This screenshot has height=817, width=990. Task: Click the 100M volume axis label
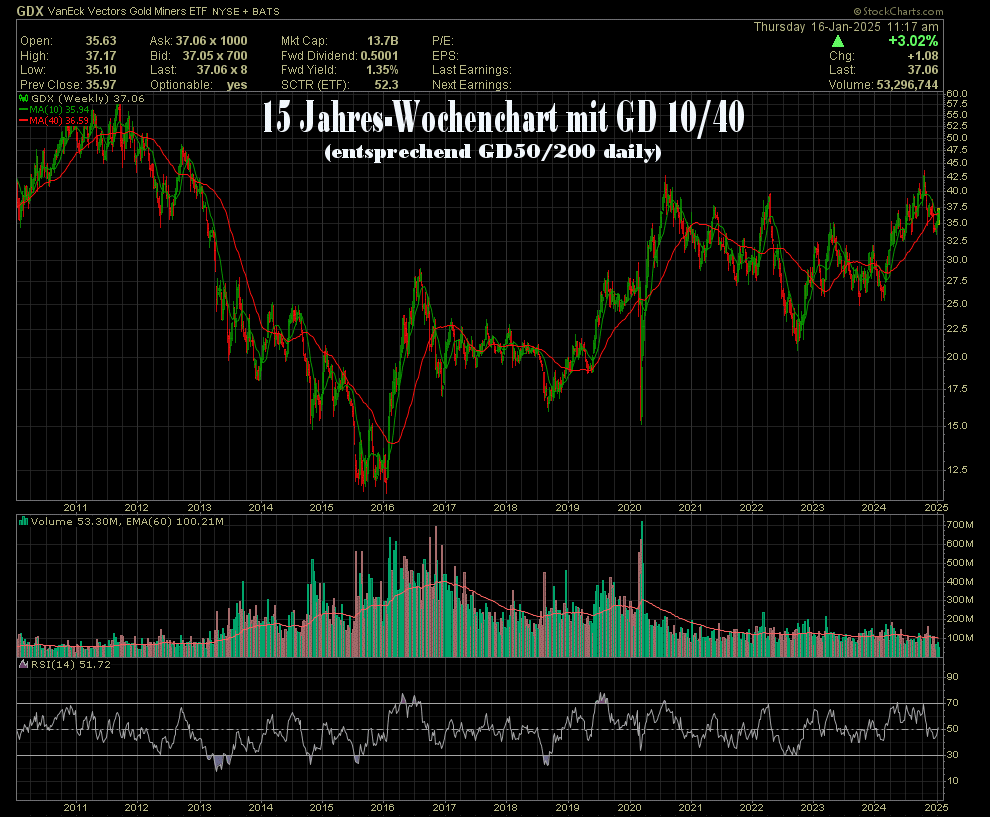960,638
